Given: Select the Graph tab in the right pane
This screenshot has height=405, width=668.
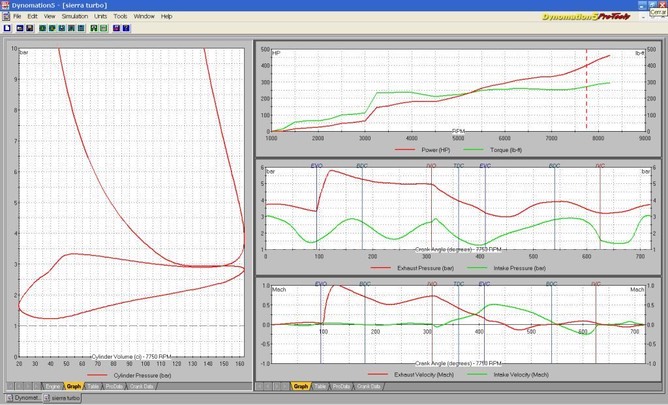Looking at the screenshot, I should [x=301, y=386].
